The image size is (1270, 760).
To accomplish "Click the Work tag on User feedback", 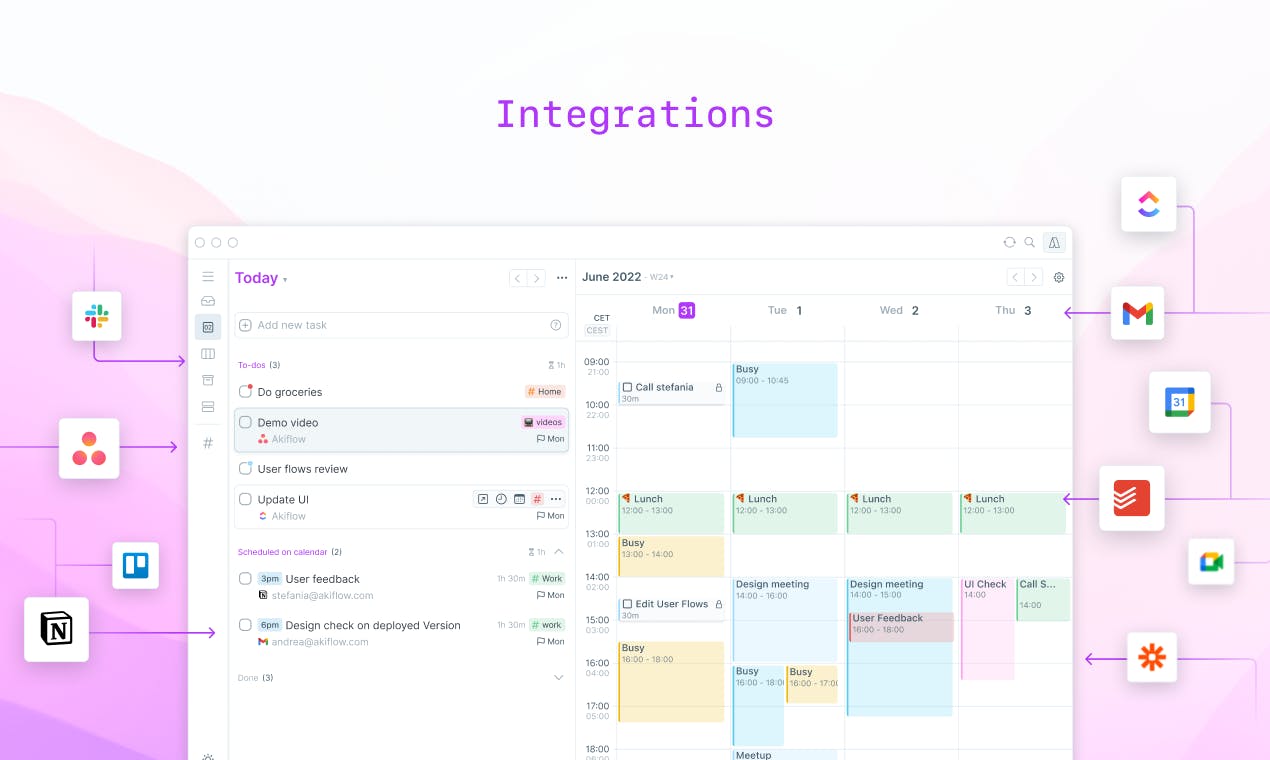I will coord(546,578).
